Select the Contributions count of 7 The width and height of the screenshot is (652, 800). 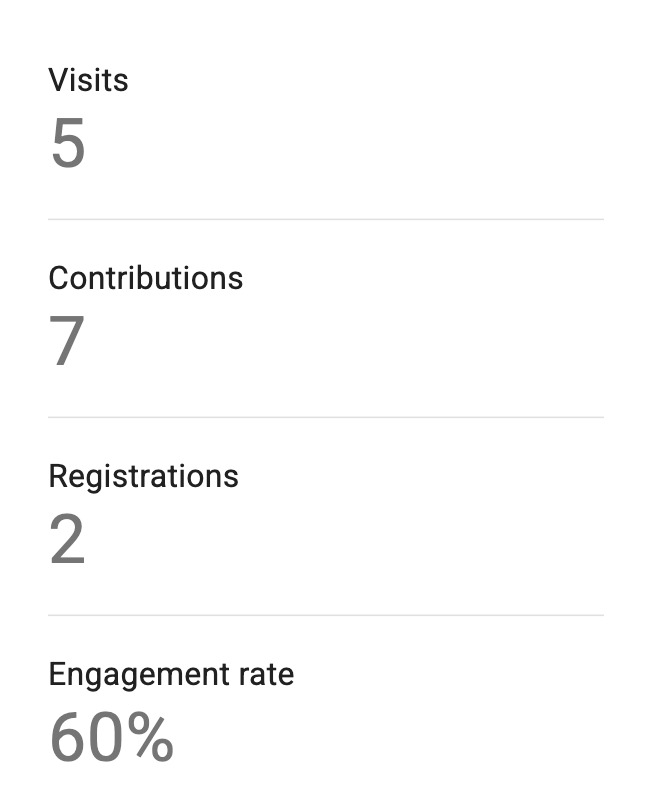point(67,342)
